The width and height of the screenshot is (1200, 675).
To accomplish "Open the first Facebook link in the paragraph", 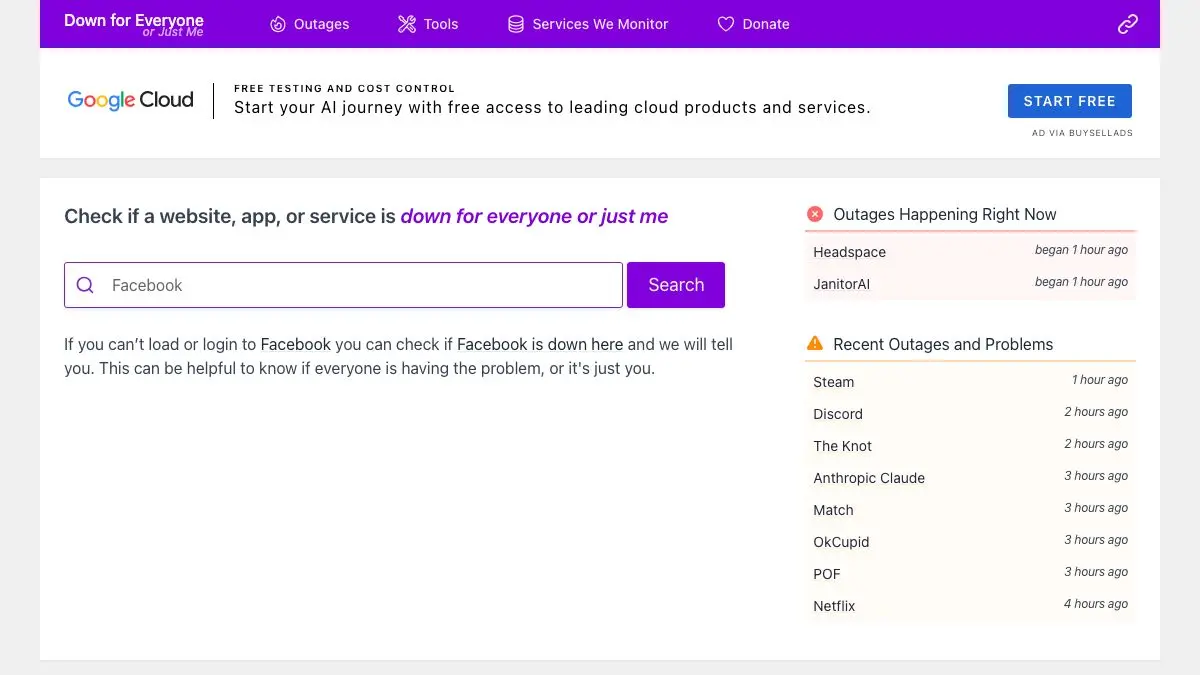I will tap(295, 344).
